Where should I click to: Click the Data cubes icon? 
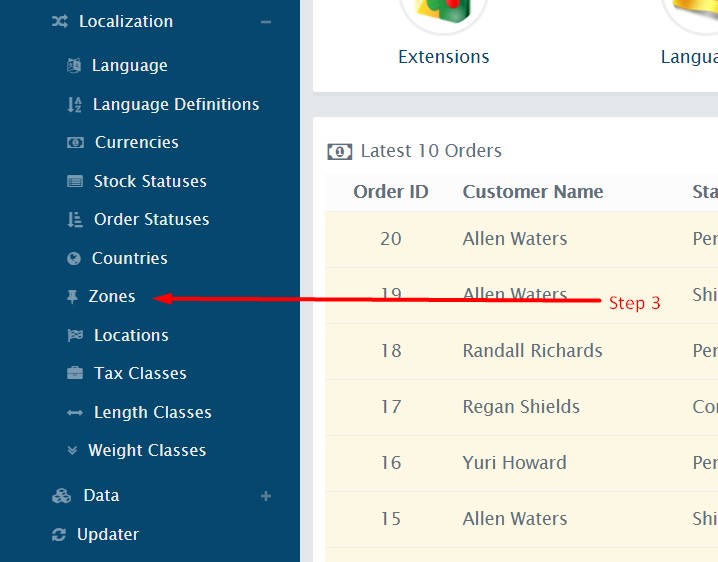(x=61, y=496)
